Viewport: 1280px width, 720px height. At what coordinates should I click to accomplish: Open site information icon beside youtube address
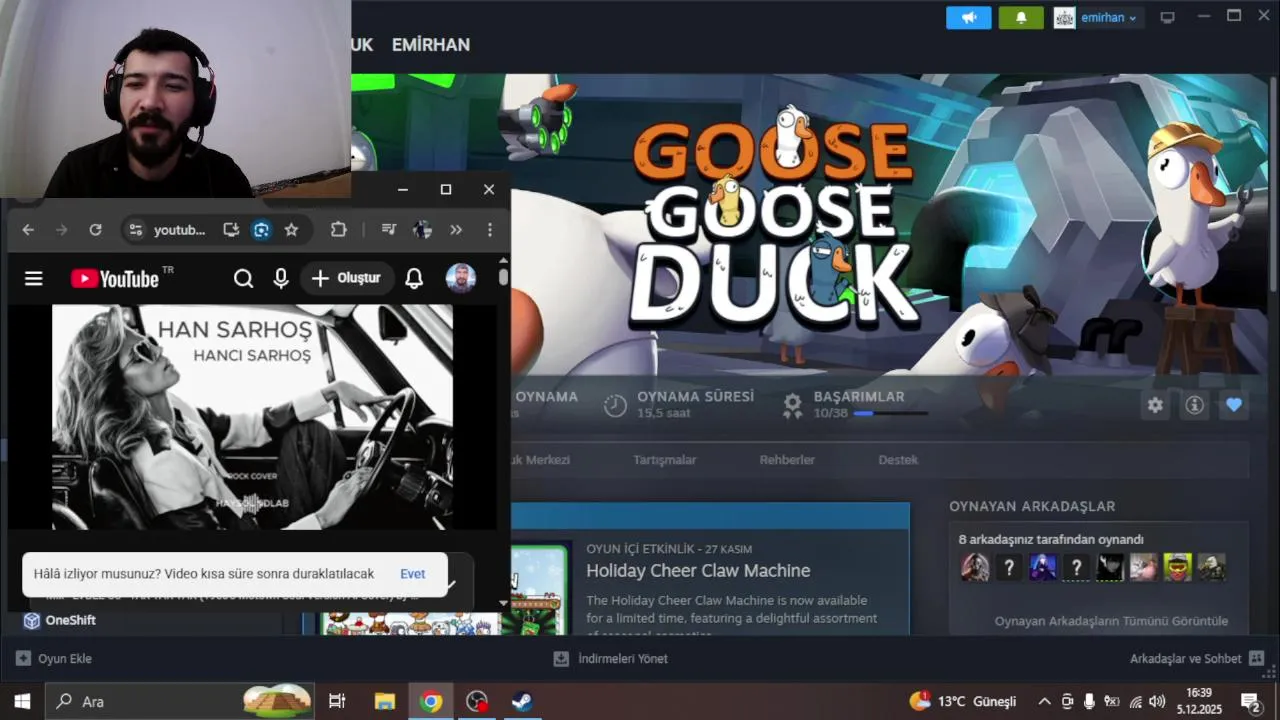[135, 230]
